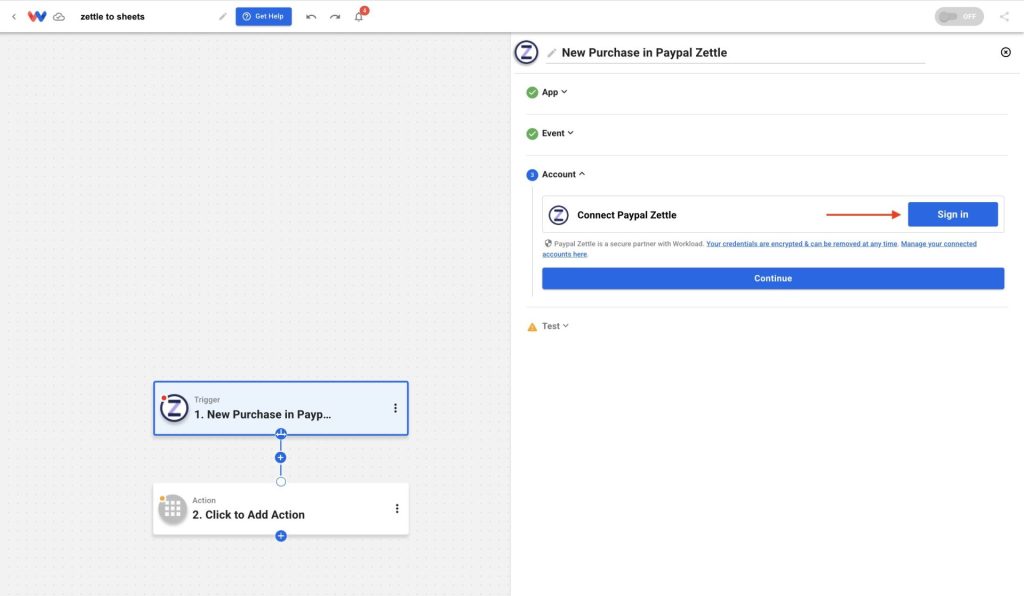Click the 'Connect Paypal Zettle' label

tap(626, 215)
